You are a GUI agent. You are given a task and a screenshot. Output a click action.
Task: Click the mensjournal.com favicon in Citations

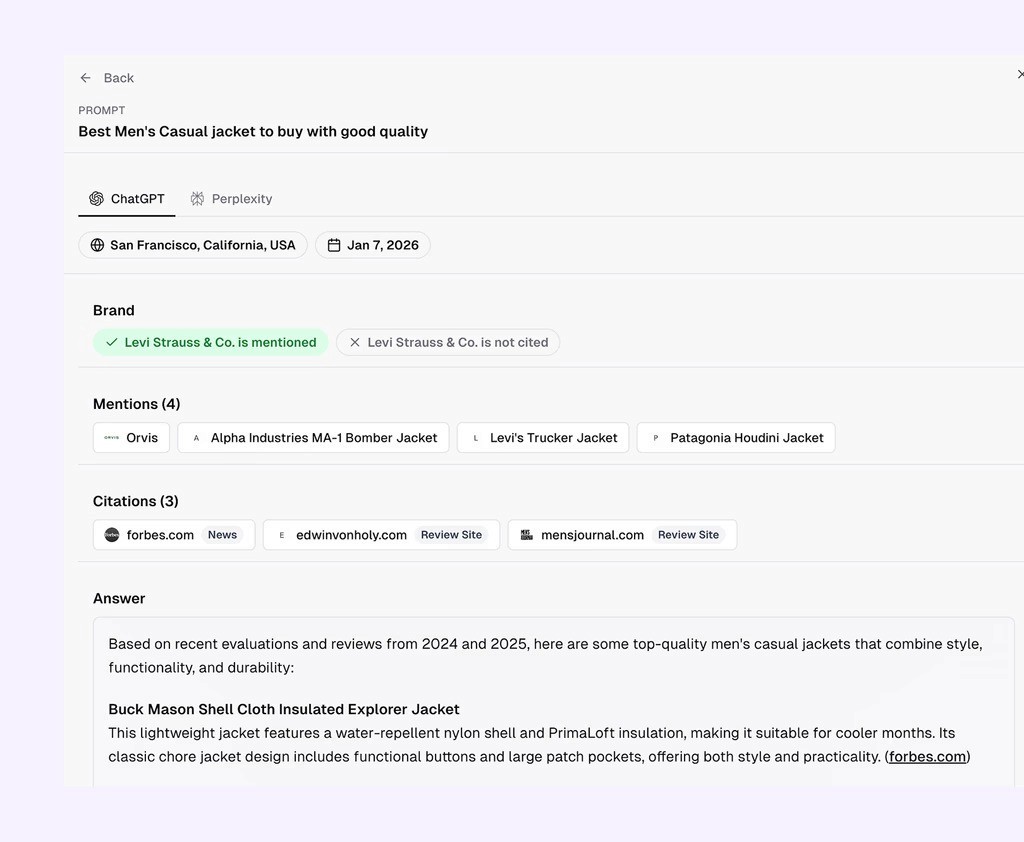[526, 534]
